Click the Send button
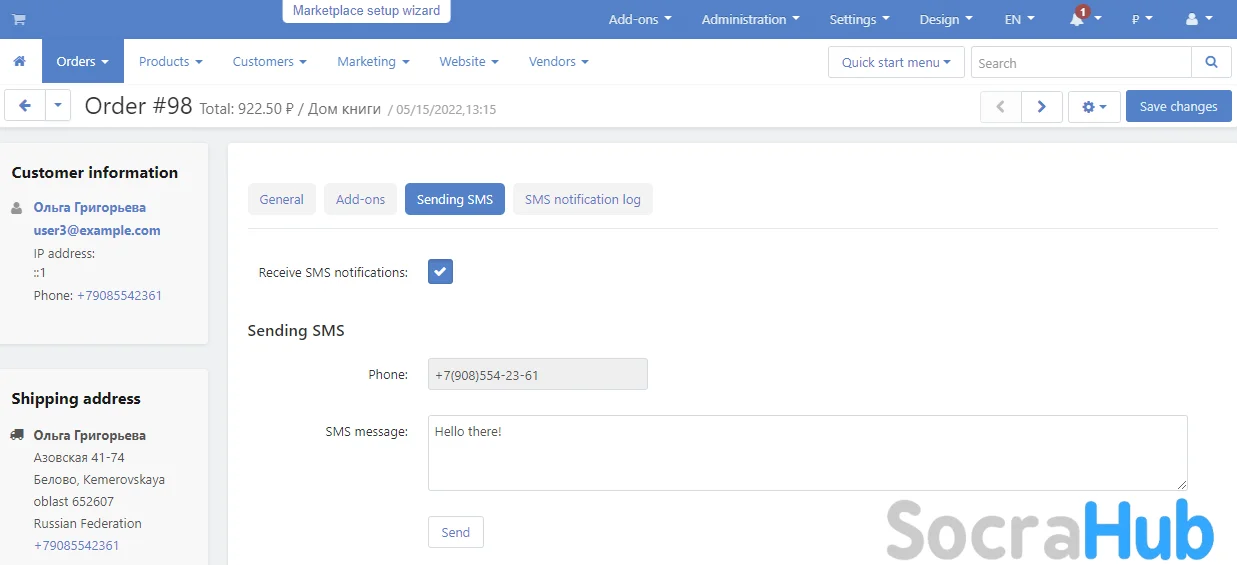 pos(455,532)
